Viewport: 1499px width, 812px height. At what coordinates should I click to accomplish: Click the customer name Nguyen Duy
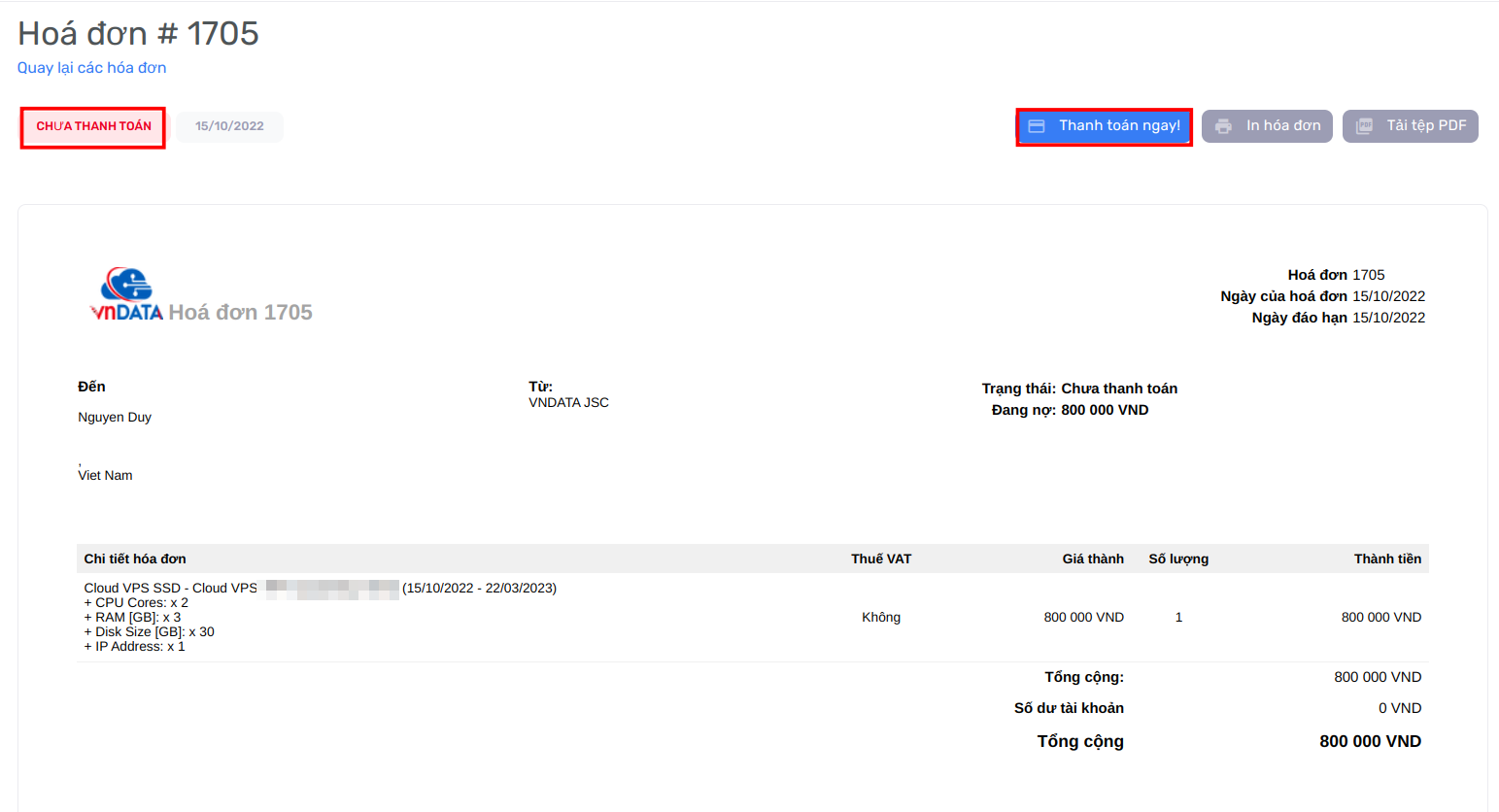pyautogui.click(x=115, y=418)
